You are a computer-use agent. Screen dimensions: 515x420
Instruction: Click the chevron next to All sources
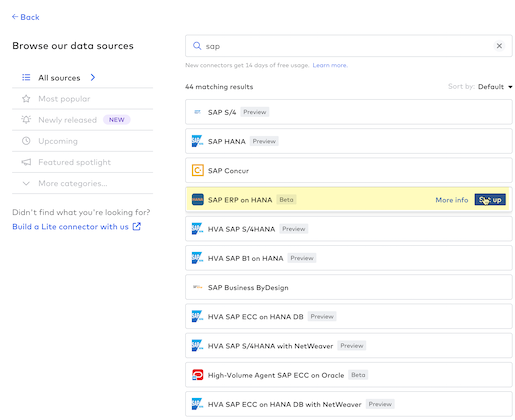pos(93,78)
